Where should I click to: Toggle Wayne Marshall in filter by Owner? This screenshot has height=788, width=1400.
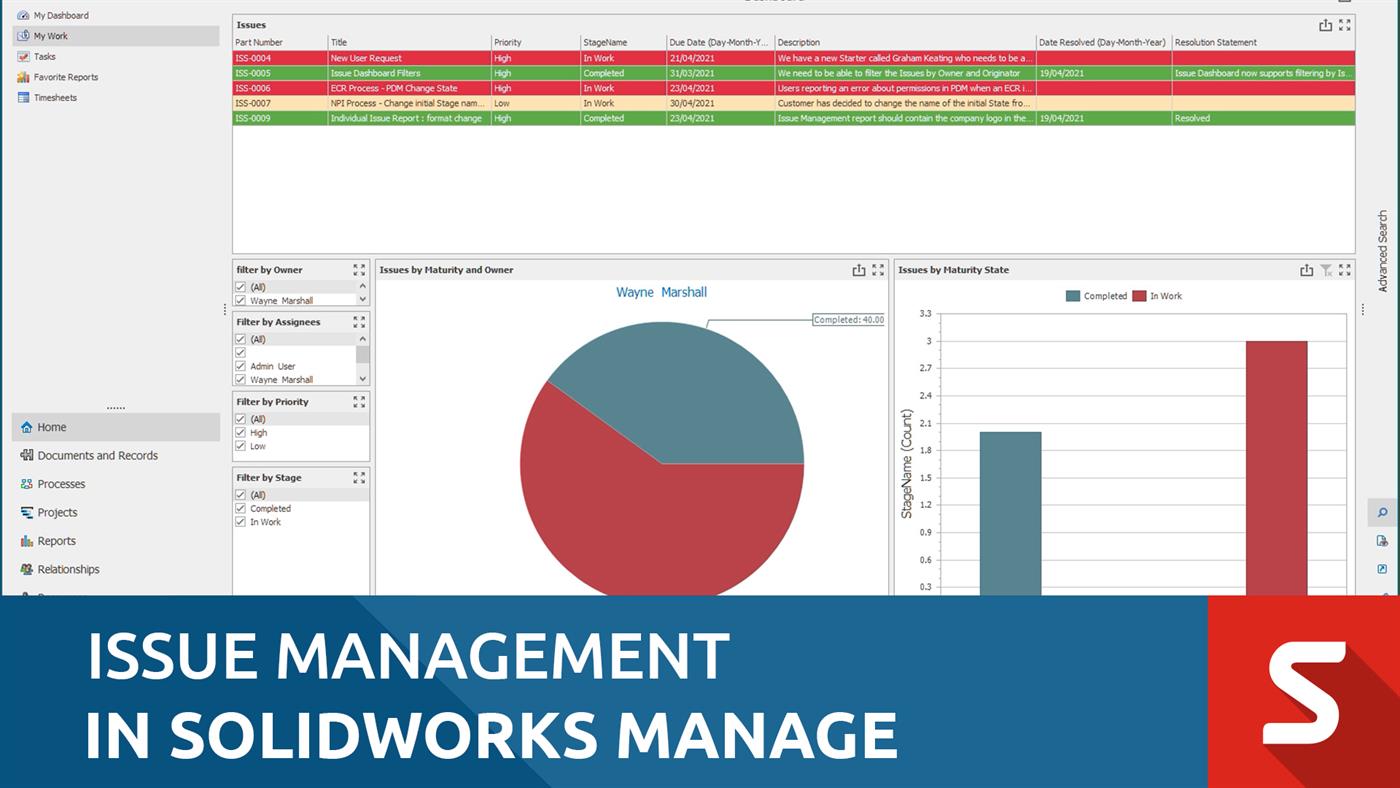[240, 300]
